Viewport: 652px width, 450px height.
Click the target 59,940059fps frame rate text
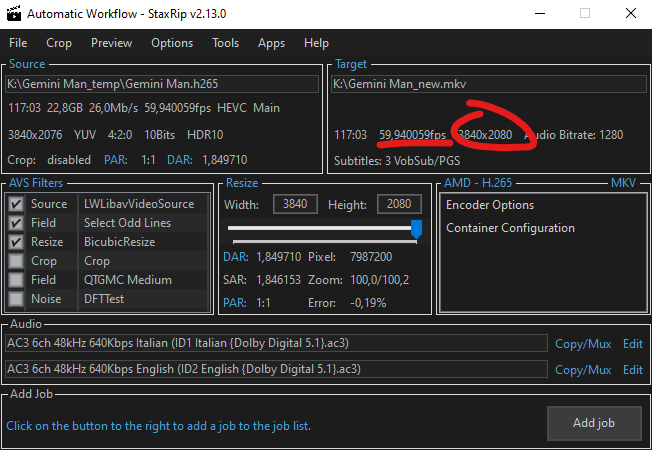[x=412, y=135]
